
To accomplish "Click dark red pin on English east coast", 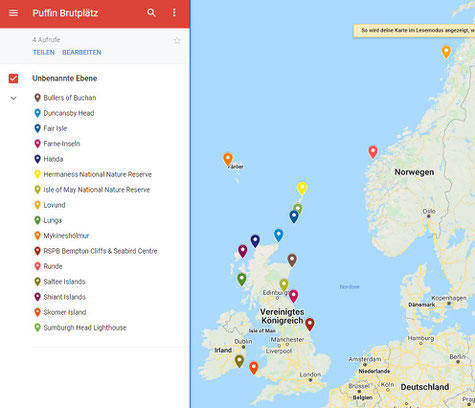I will pyautogui.click(x=310, y=323).
